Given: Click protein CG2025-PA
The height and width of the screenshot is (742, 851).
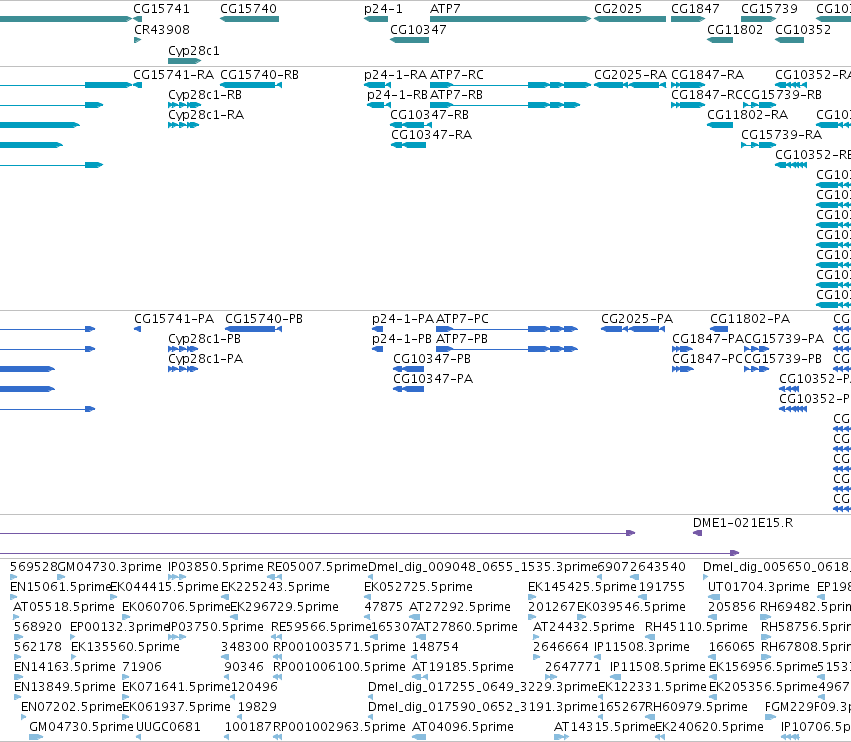Looking at the screenshot, I should point(637,319).
